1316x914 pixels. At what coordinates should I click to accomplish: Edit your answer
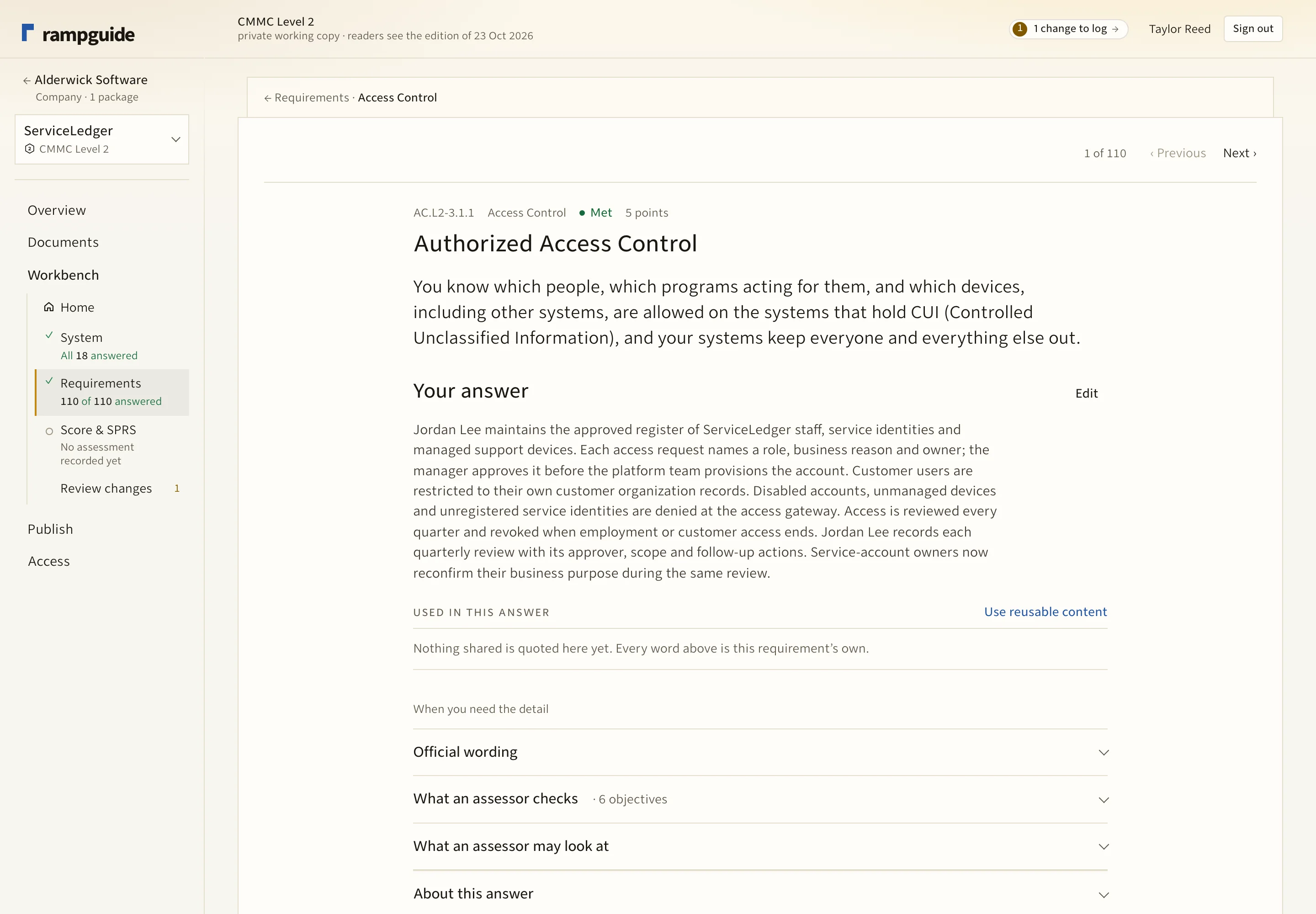[x=1086, y=393]
